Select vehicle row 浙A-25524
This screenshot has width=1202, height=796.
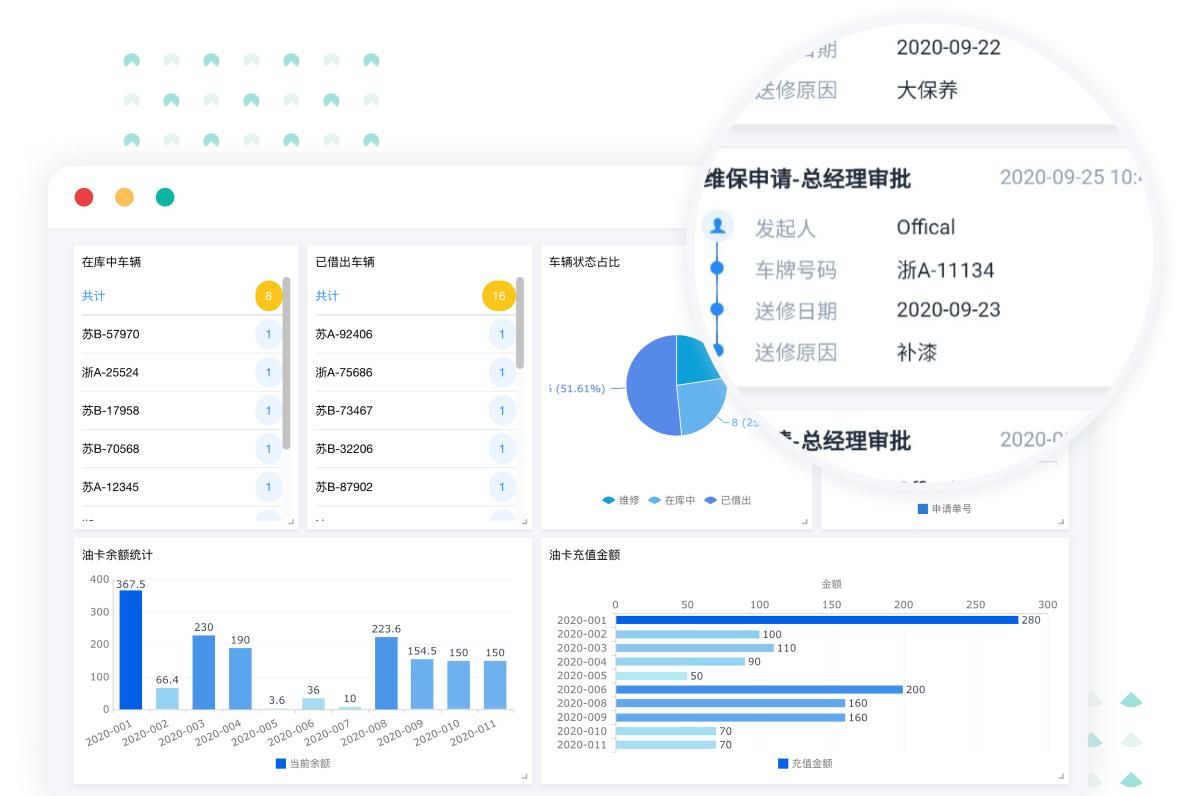[181, 372]
